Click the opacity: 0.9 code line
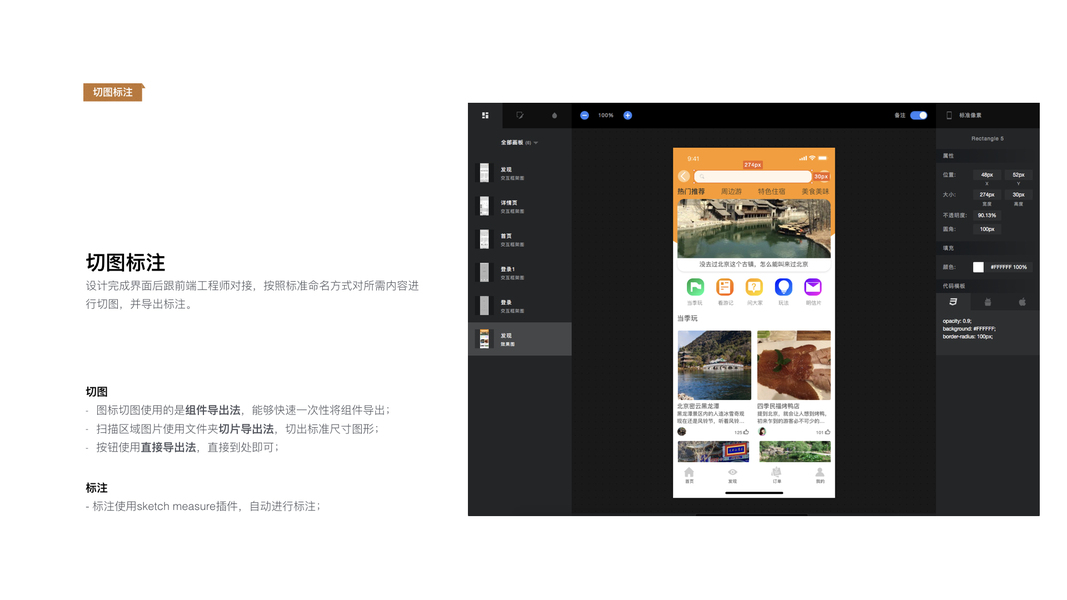 coord(957,321)
